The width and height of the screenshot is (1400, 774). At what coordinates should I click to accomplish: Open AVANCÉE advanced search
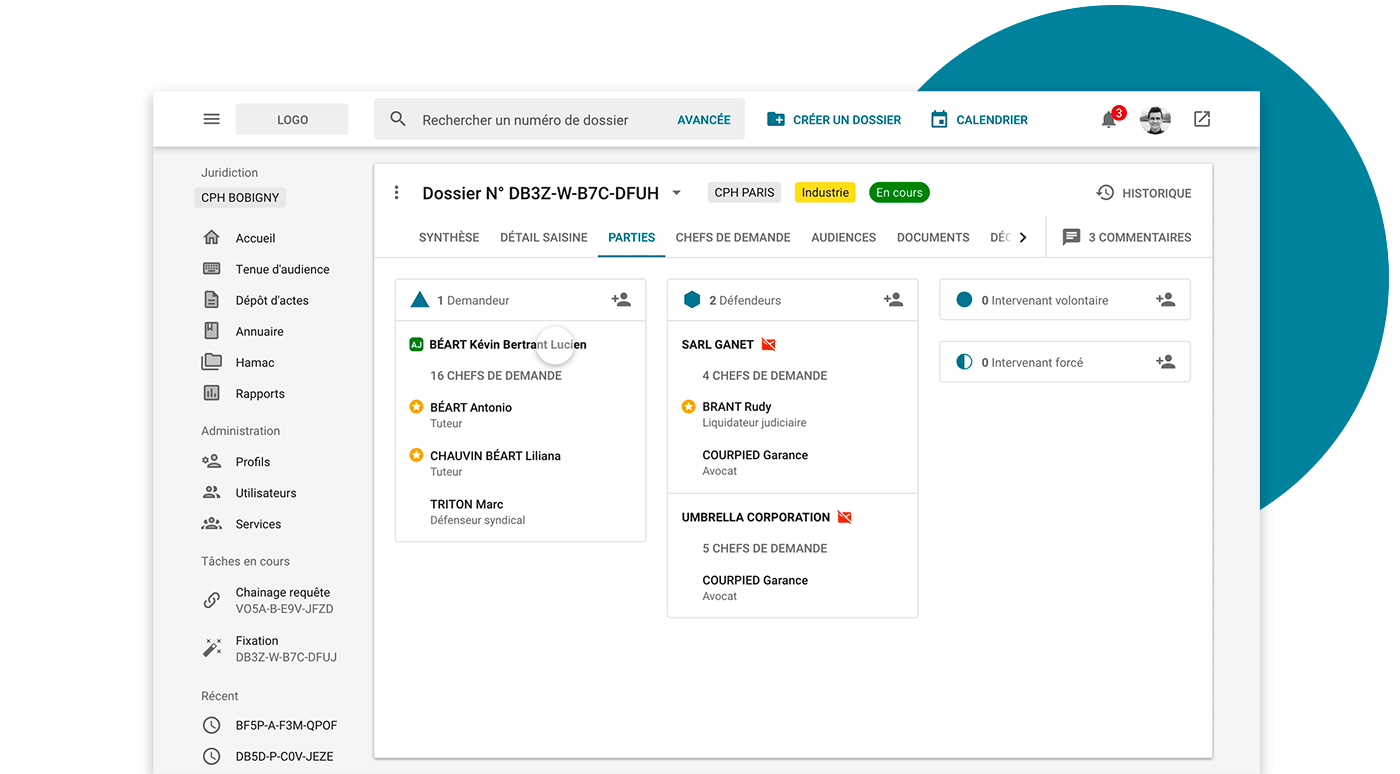point(704,119)
